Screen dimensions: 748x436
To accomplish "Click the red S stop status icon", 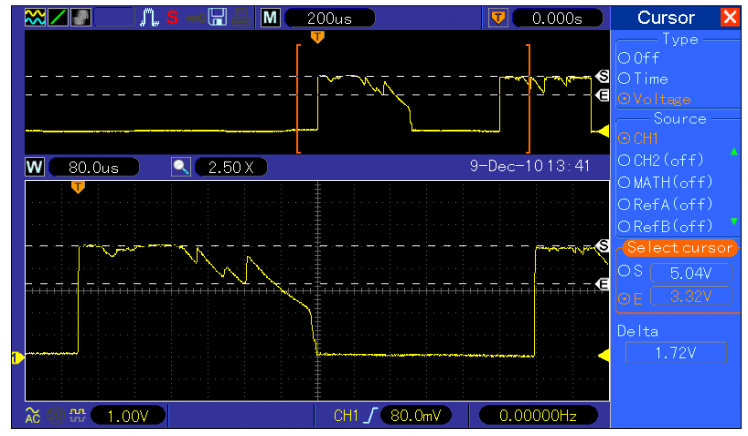I will point(172,17).
